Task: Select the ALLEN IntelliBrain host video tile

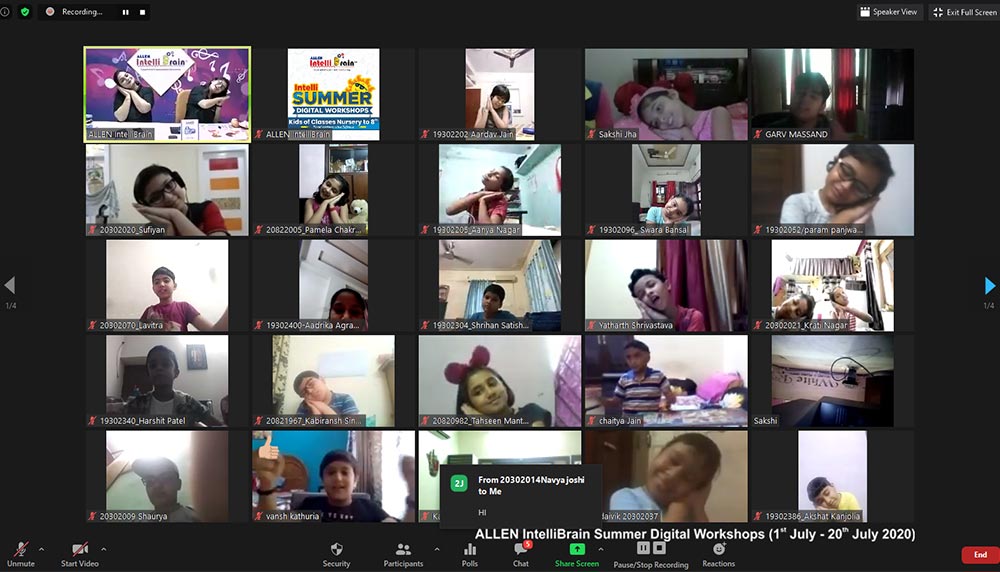Action: (167, 94)
